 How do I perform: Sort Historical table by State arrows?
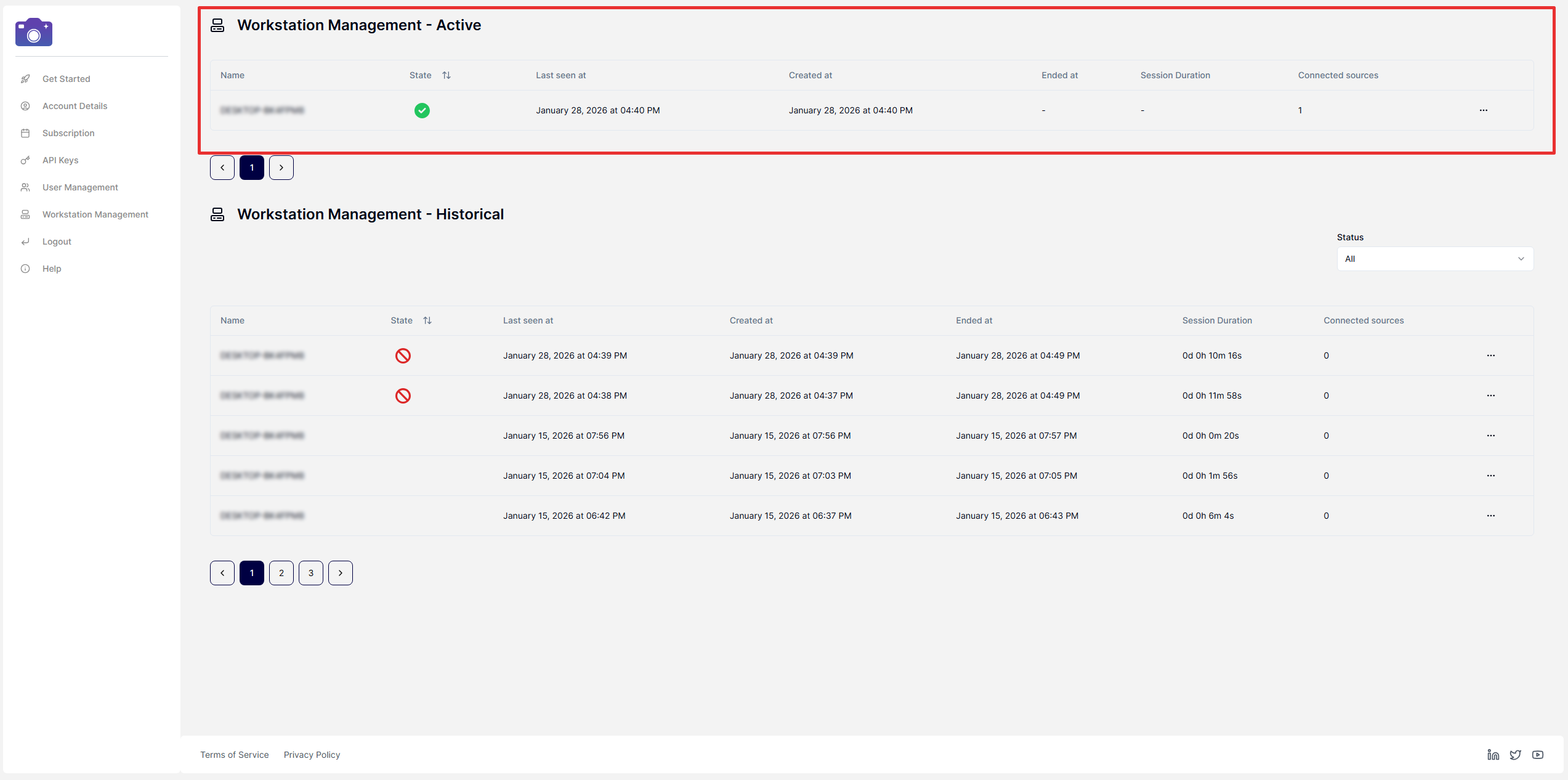tap(427, 320)
